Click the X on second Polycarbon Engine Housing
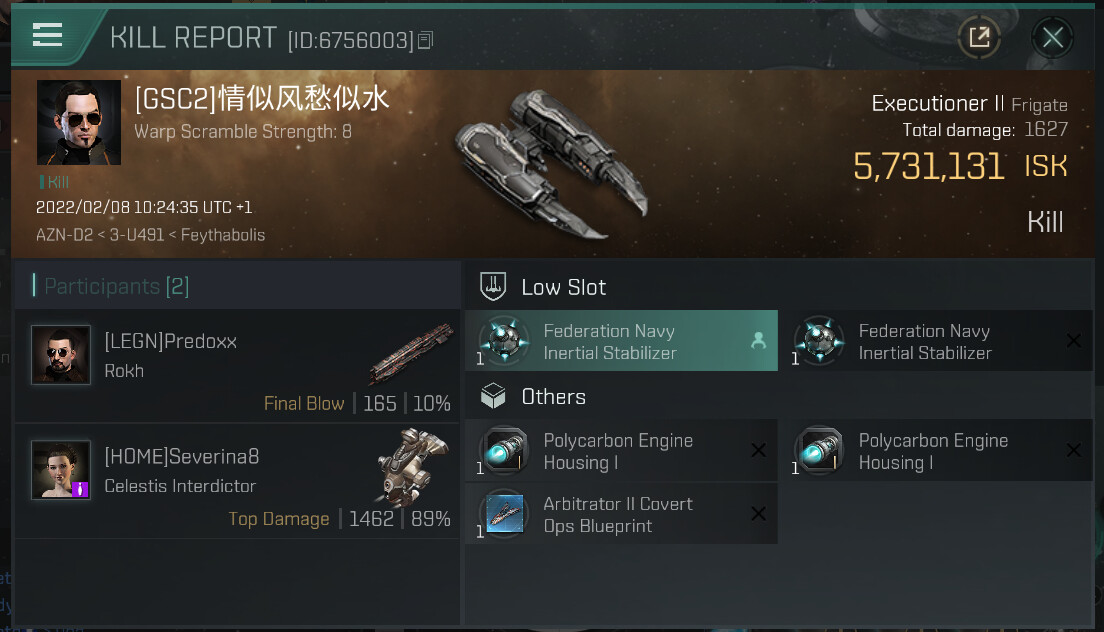Screen dimensions: 1104x632 click(x=1073, y=451)
